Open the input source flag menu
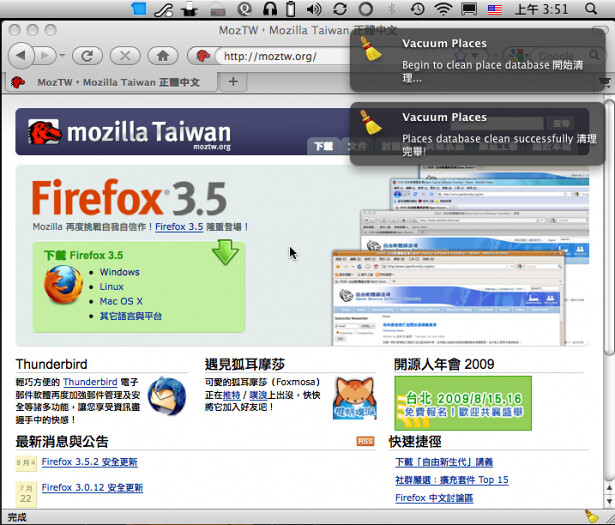The width and height of the screenshot is (615, 525). [x=495, y=9]
